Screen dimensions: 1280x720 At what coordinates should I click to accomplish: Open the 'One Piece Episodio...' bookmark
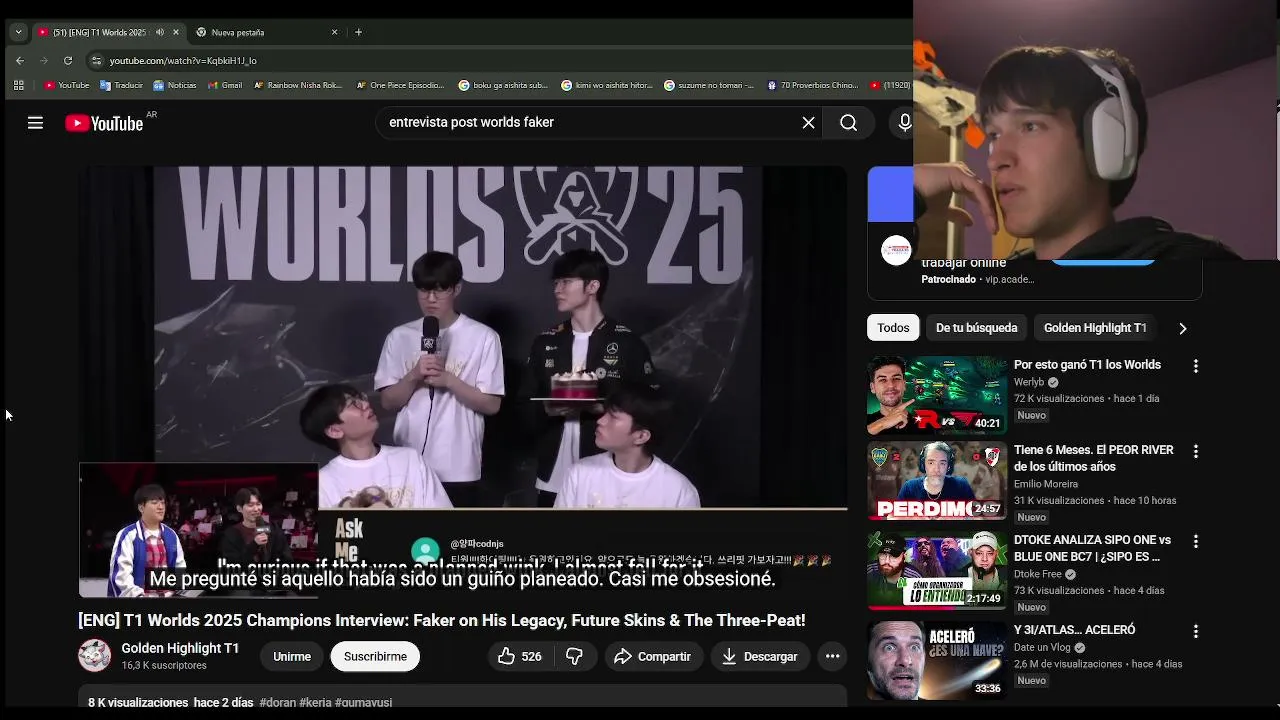[x=400, y=85]
